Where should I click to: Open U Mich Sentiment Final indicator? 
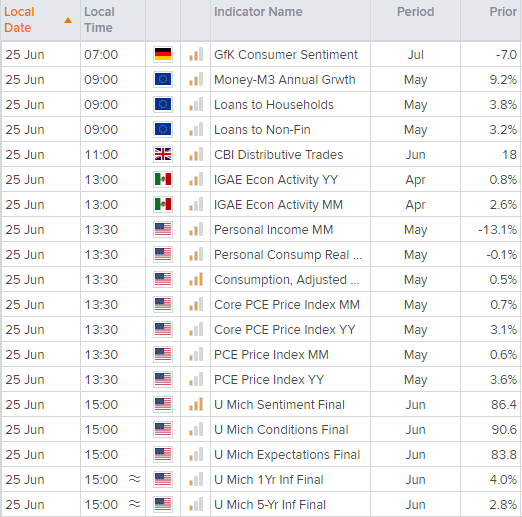coord(279,405)
